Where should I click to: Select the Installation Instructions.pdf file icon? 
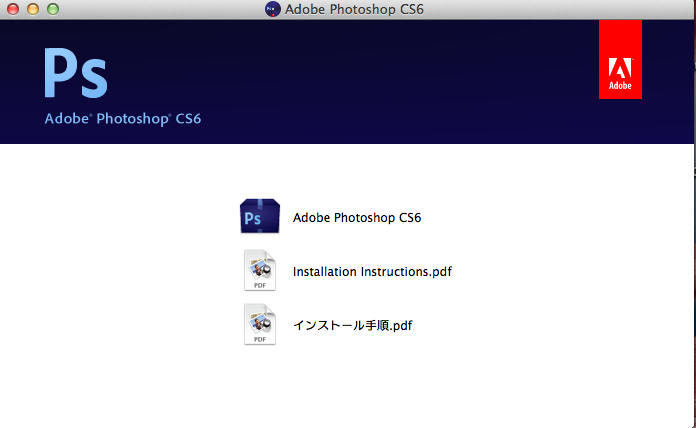point(260,270)
